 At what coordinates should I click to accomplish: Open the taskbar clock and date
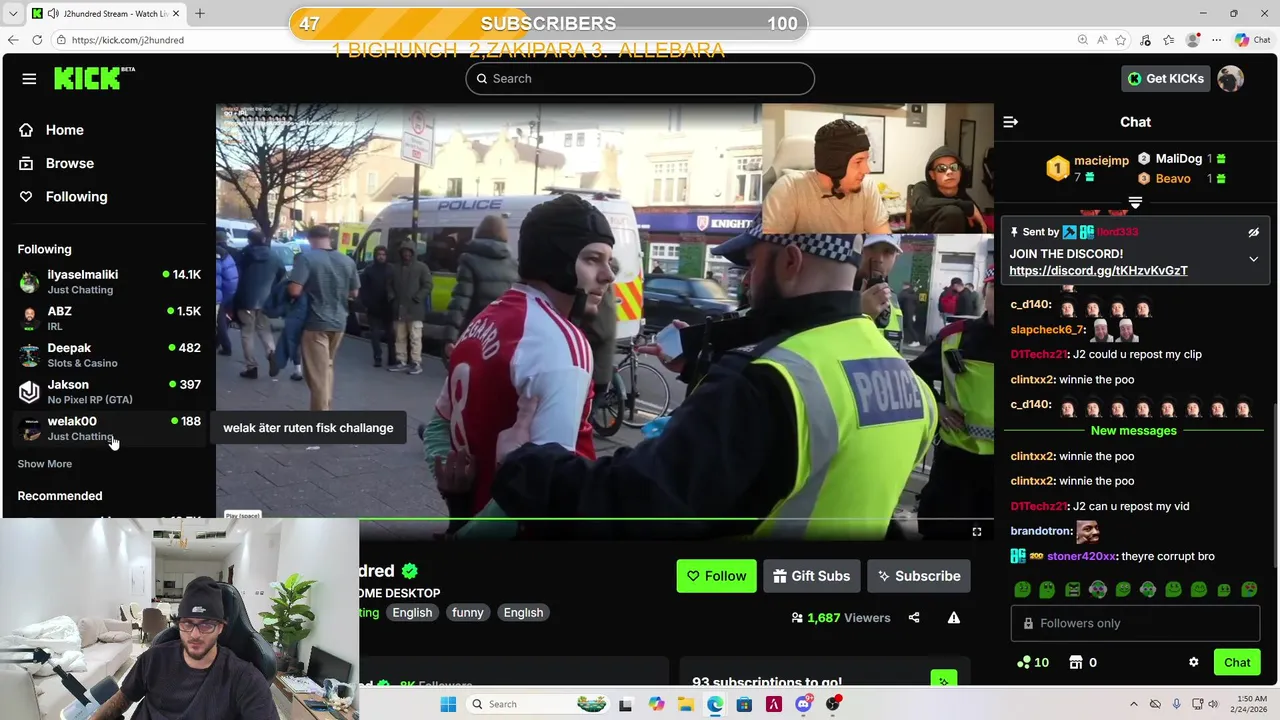coord(1251,704)
